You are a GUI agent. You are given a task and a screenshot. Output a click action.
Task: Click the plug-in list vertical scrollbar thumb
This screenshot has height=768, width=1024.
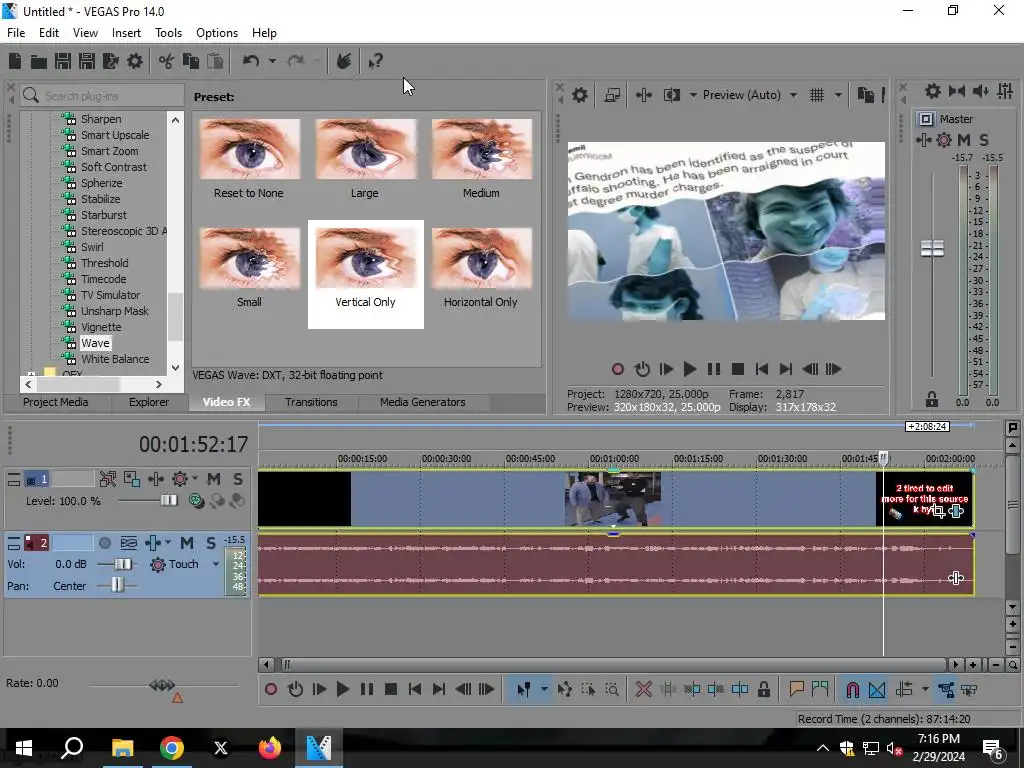[x=175, y=317]
